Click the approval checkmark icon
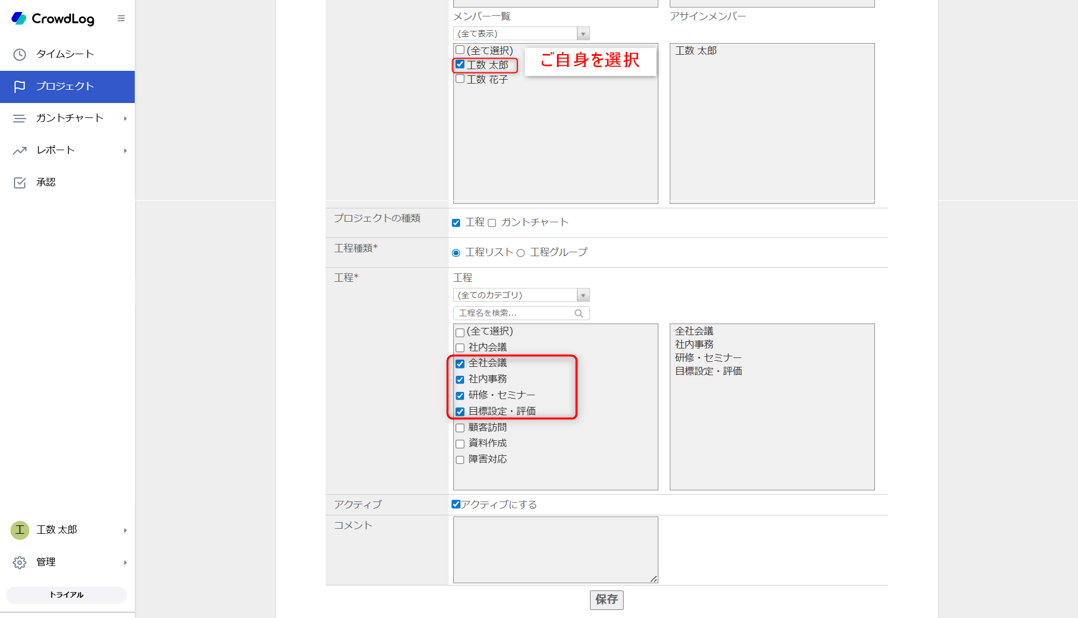This screenshot has width=1078, height=618. 19,183
